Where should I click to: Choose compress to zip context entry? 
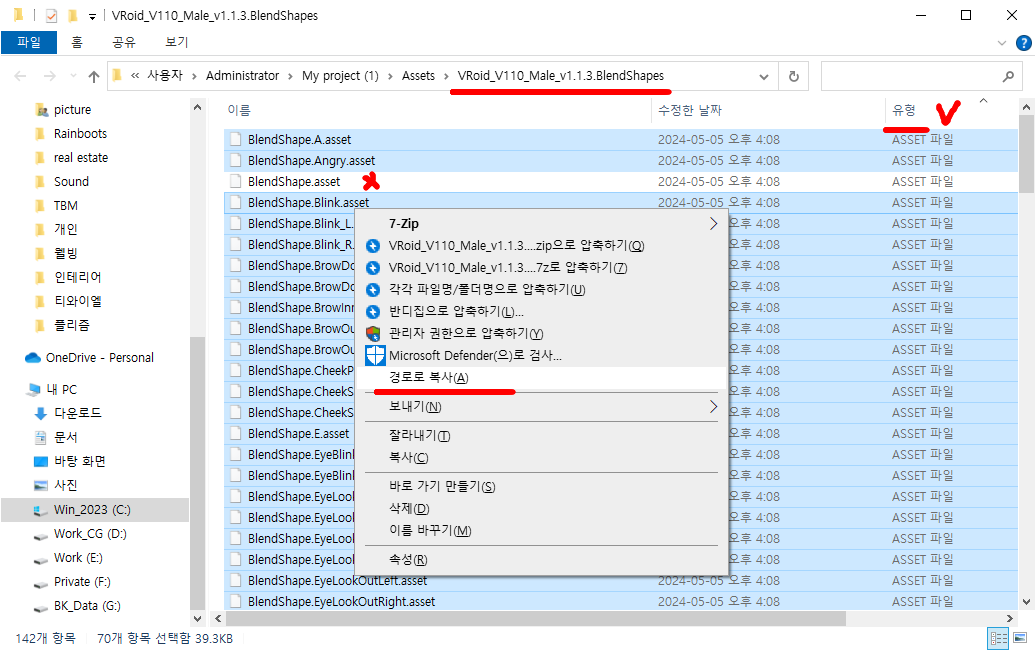(542, 246)
